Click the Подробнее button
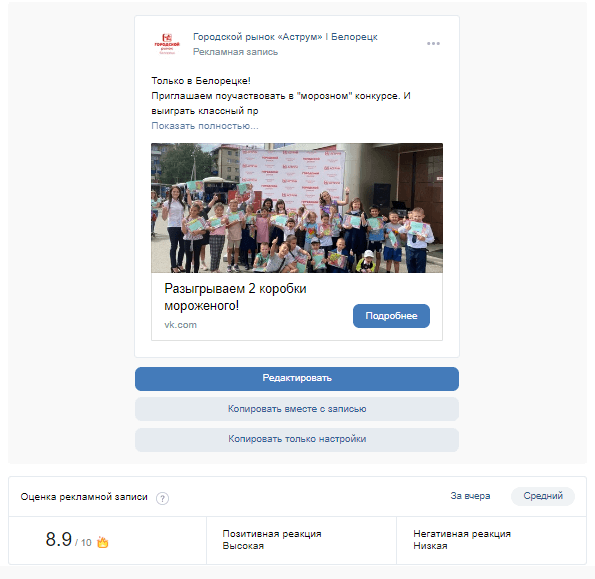The width and height of the screenshot is (595, 579). 391,316
